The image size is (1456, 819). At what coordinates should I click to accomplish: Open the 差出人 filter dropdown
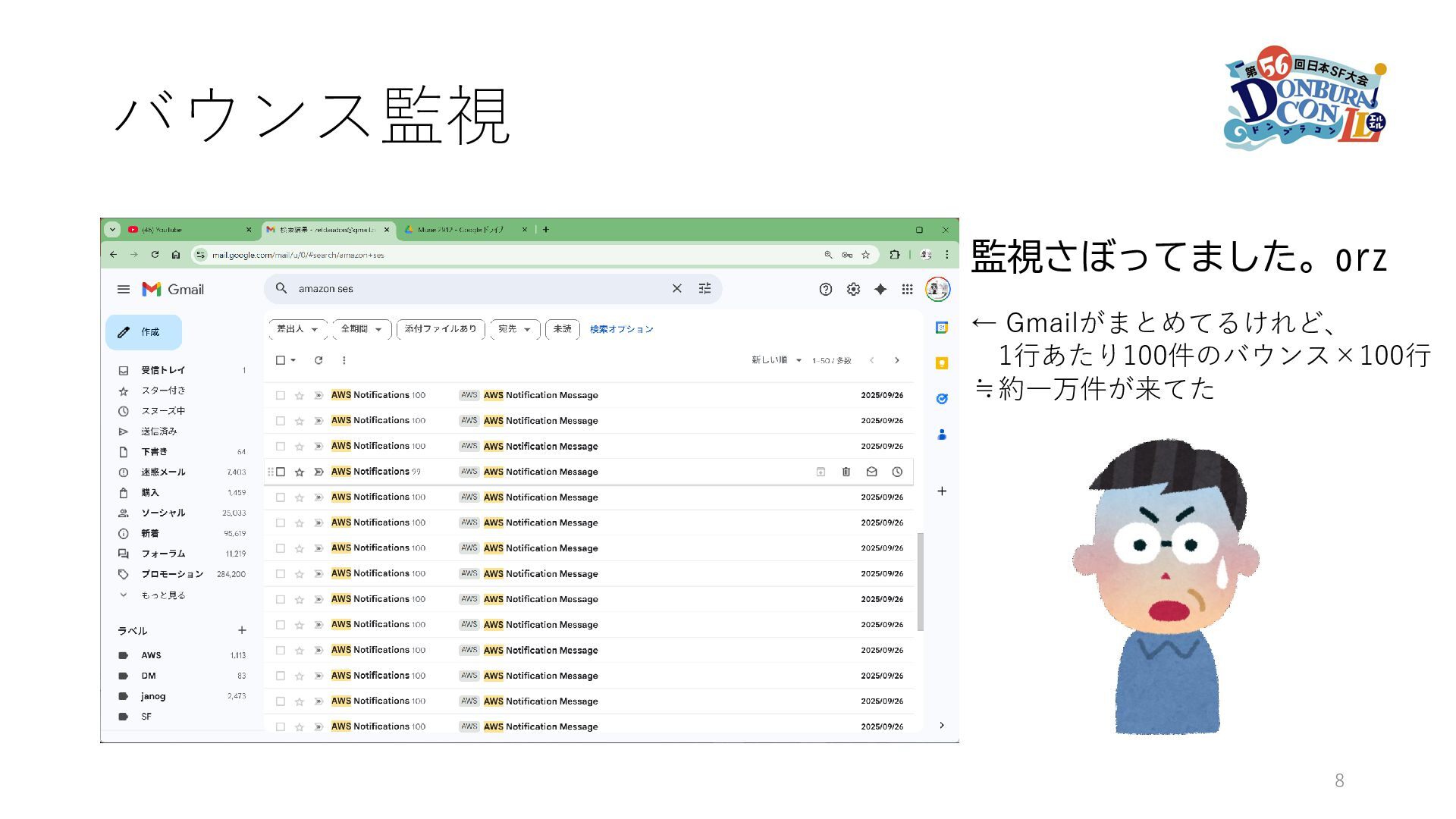click(297, 329)
